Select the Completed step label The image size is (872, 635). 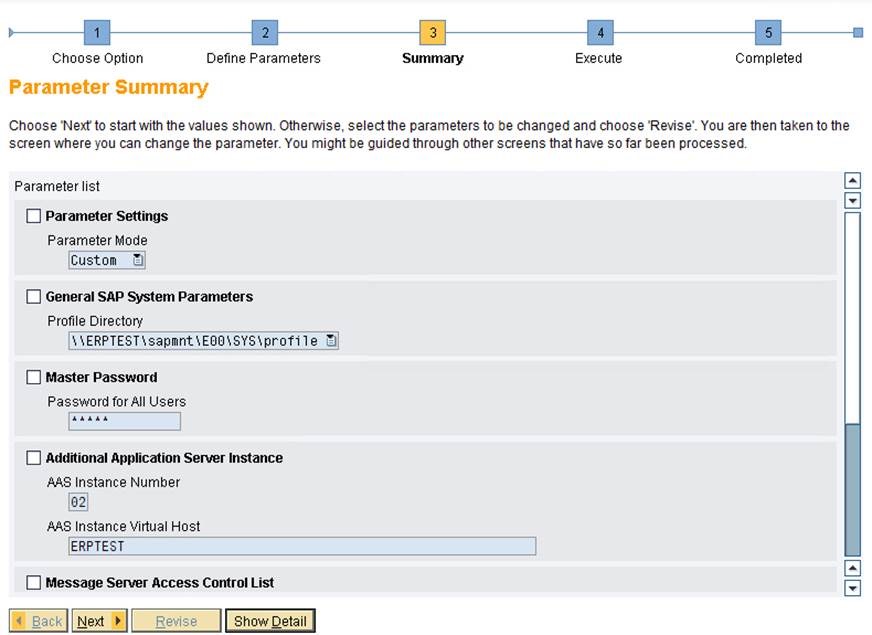coord(769,58)
